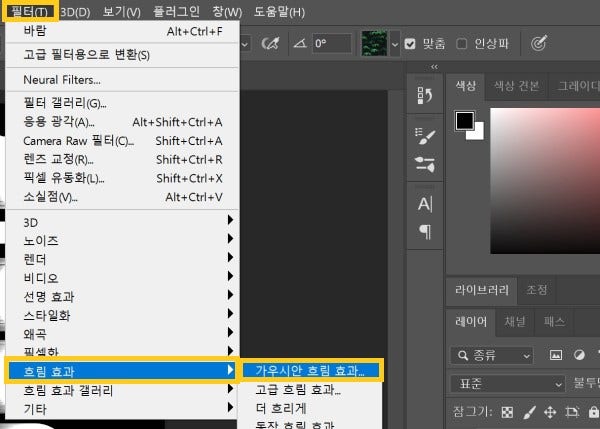Image resolution: width=600 pixels, height=429 pixels.
Task: Expand the 비디오 submenu
Action: [122, 278]
